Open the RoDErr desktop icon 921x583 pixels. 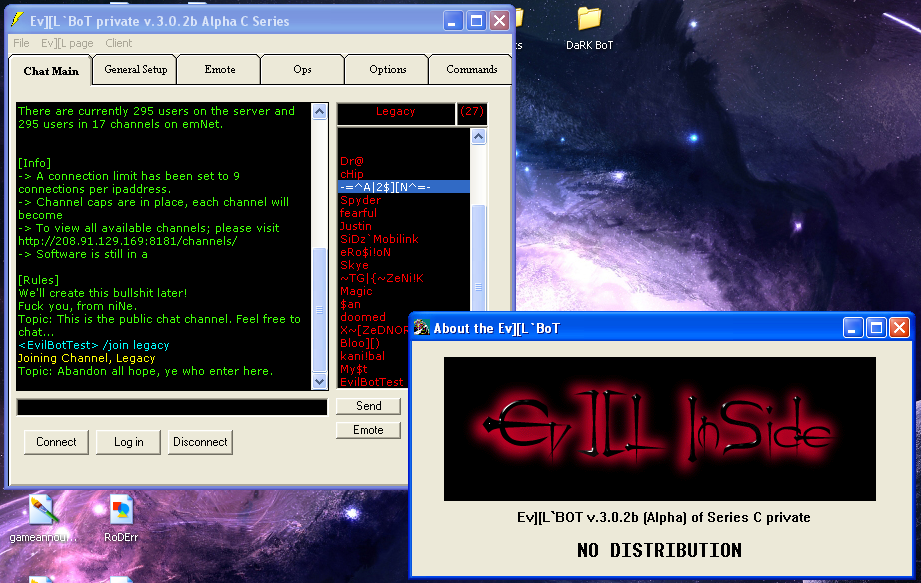tap(121, 510)
